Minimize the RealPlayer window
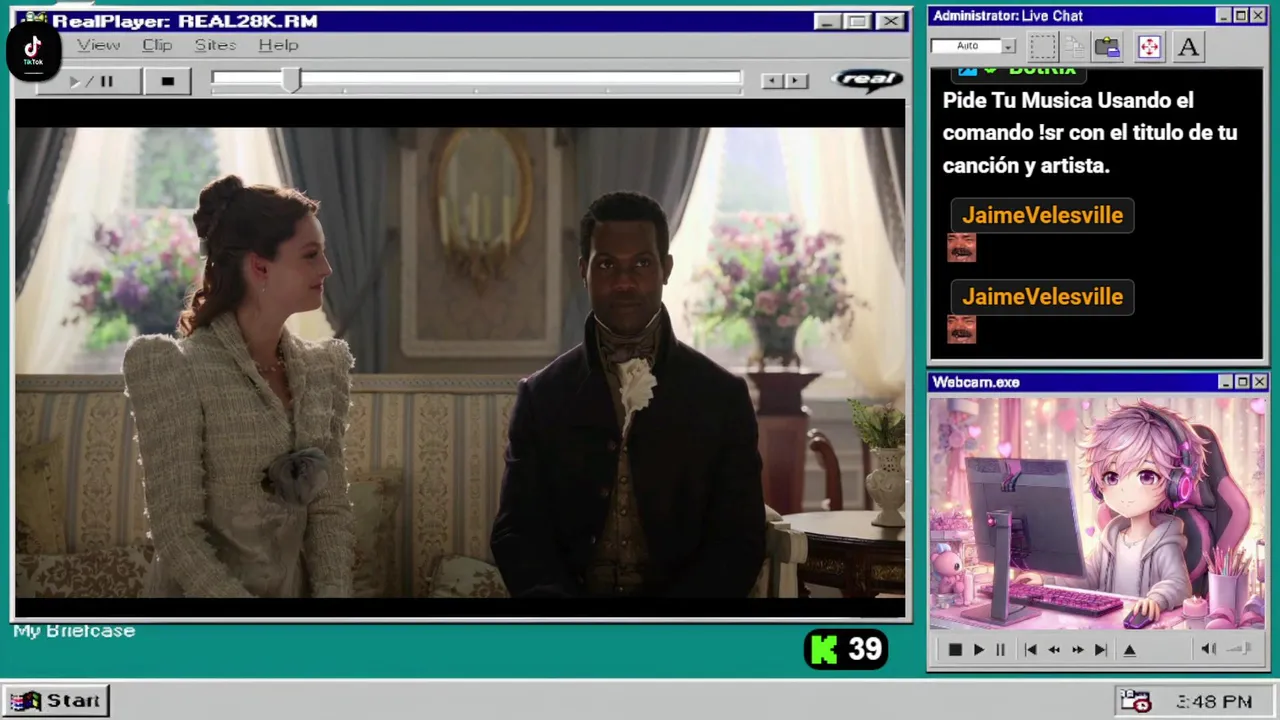The height and width of the screenshot is (720, 1280). [x=827, y=21]
